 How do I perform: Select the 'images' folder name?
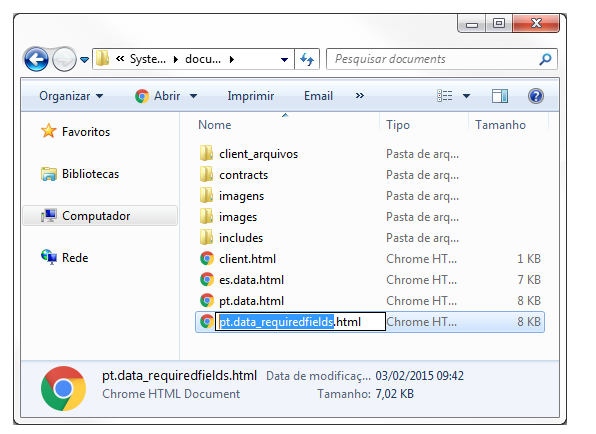point(238,217)
